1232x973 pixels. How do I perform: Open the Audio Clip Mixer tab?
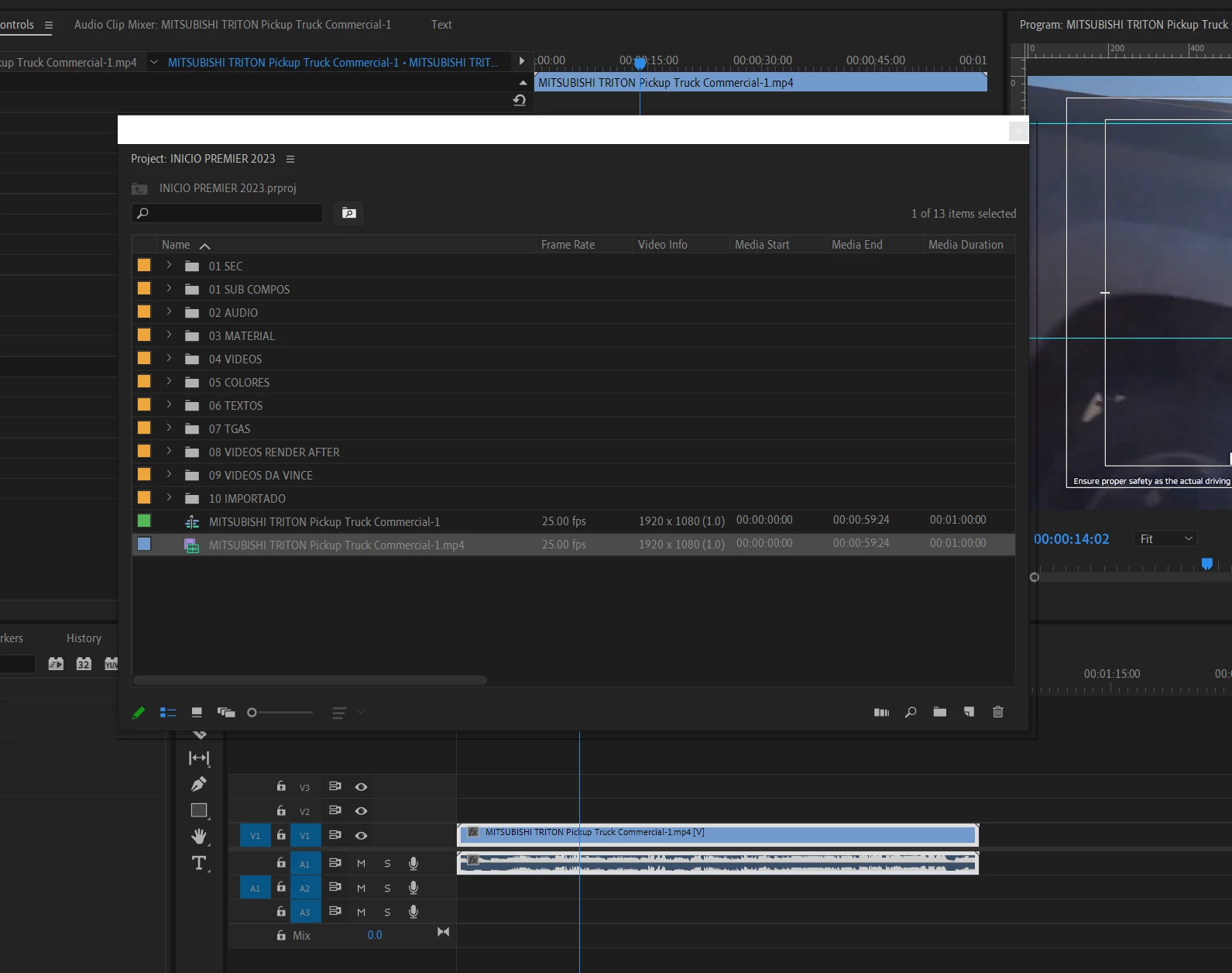[x=232, y=25]
